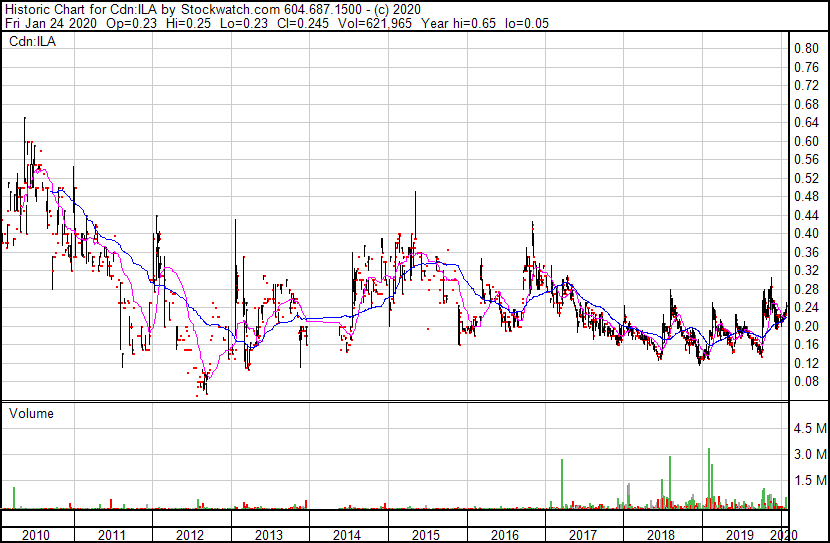Select the 2012 year marker
This screenshot has height=543, width=830.
190,535
